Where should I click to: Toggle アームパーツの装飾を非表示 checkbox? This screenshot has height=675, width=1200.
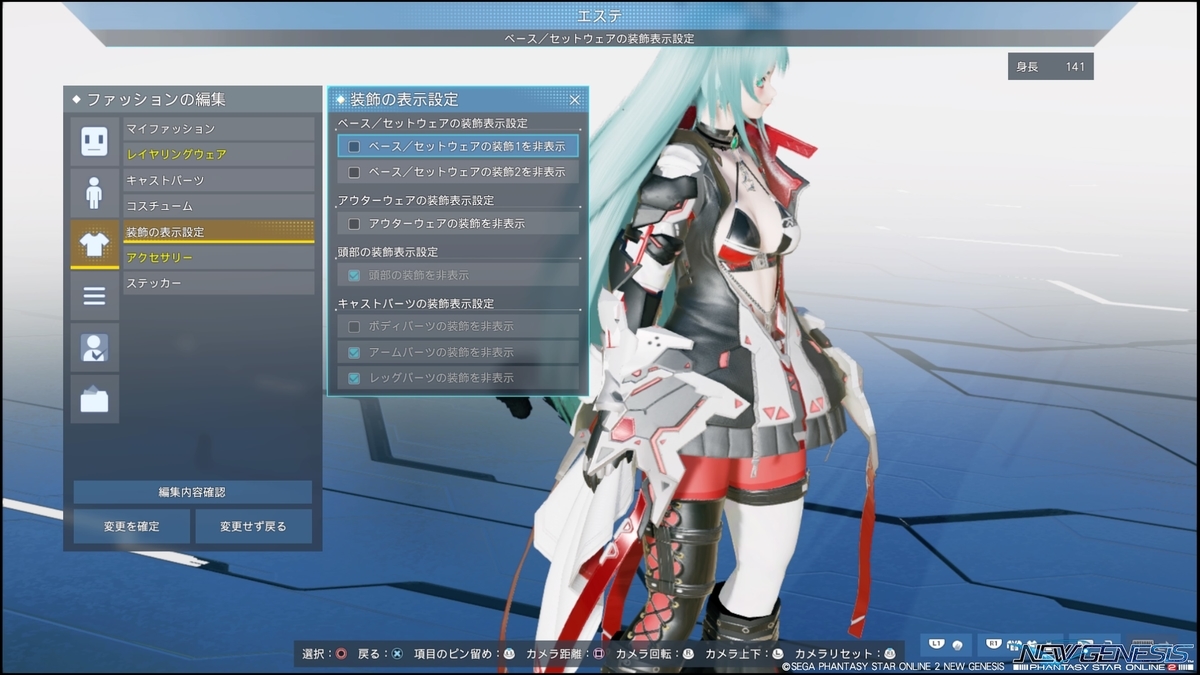point(354,352)
